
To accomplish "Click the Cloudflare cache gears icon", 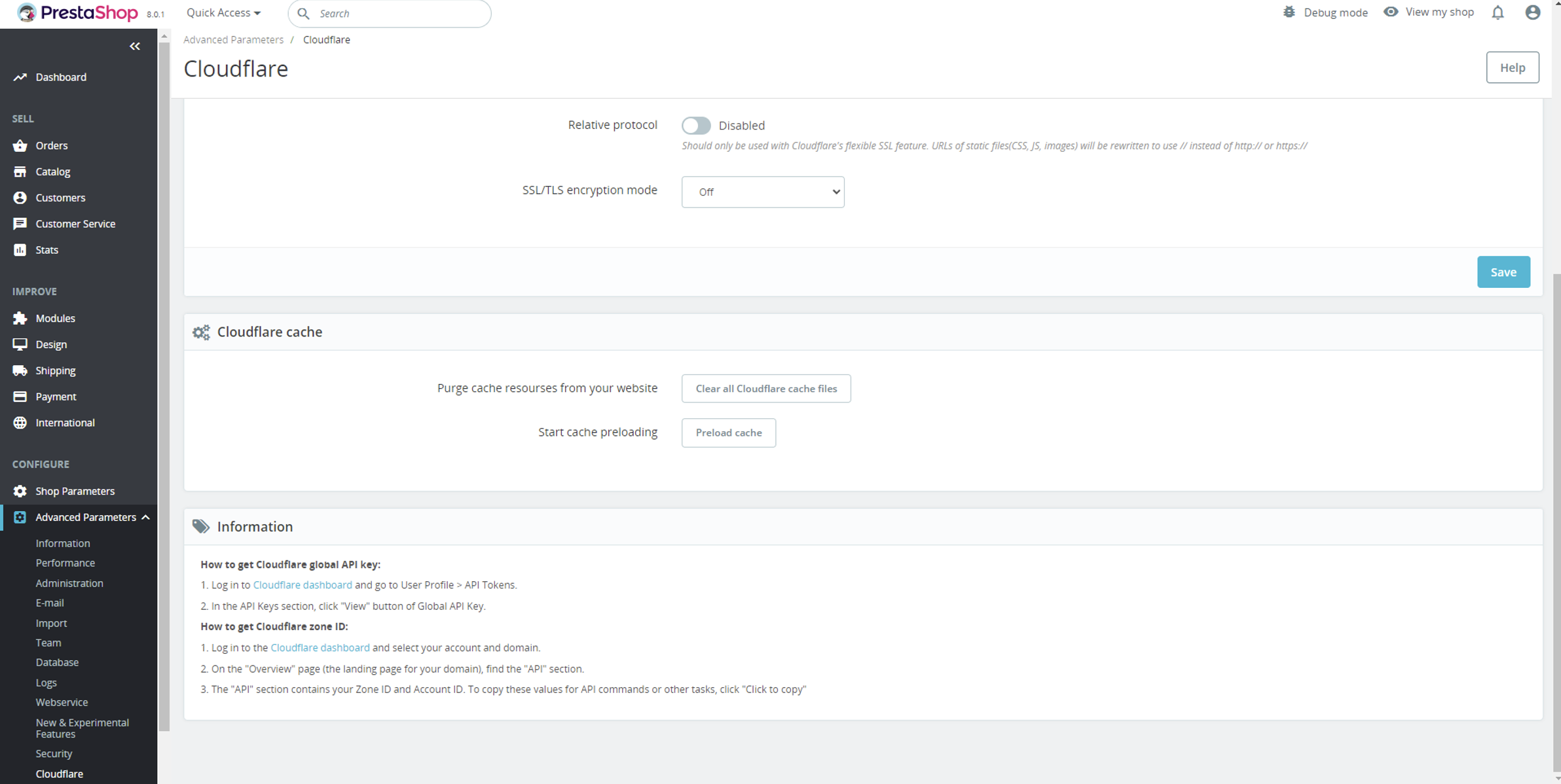I will [201, 332].
